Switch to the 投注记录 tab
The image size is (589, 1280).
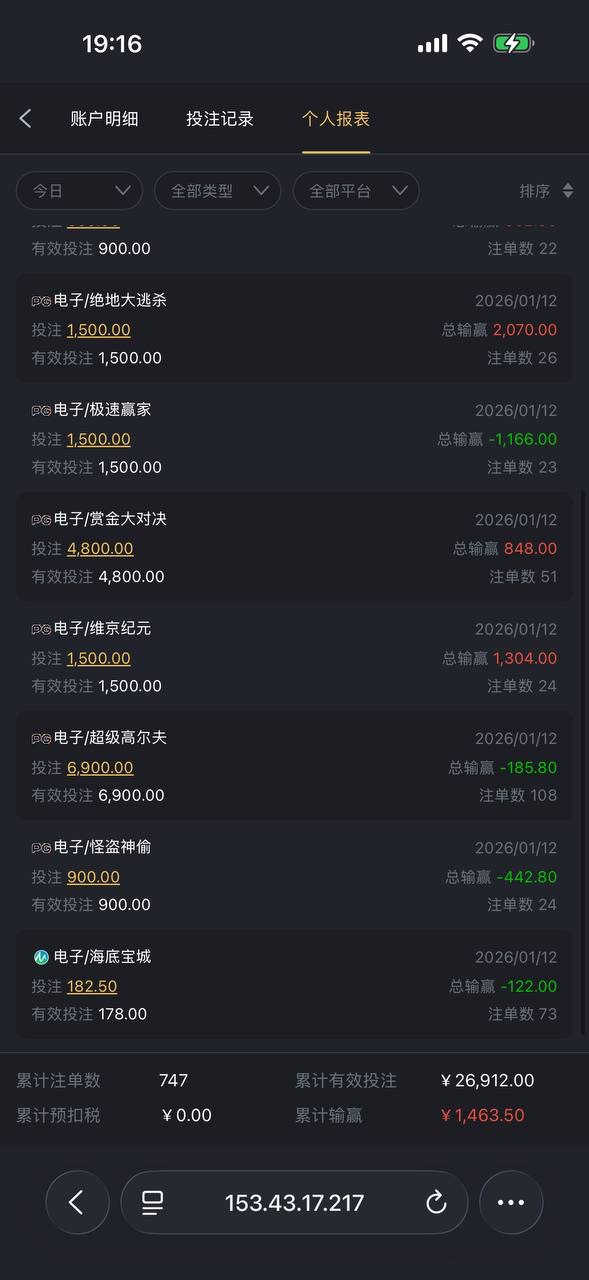pos(220,118)
